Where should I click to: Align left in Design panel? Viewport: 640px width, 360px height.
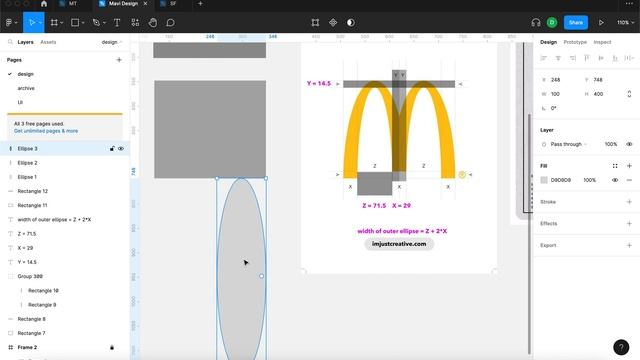(543, 58)
